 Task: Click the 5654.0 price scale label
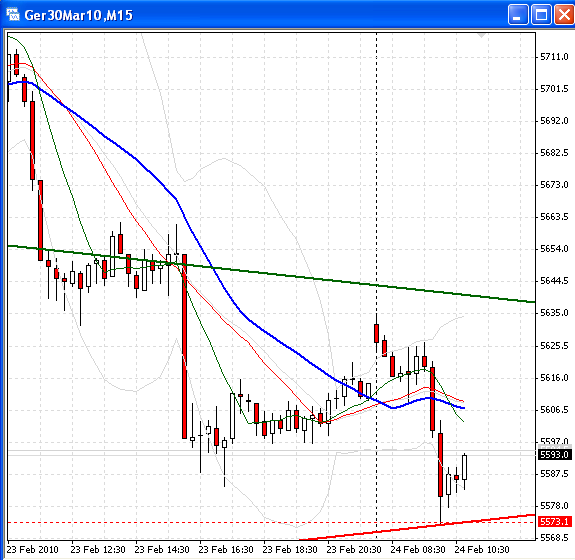pos(554,249)
